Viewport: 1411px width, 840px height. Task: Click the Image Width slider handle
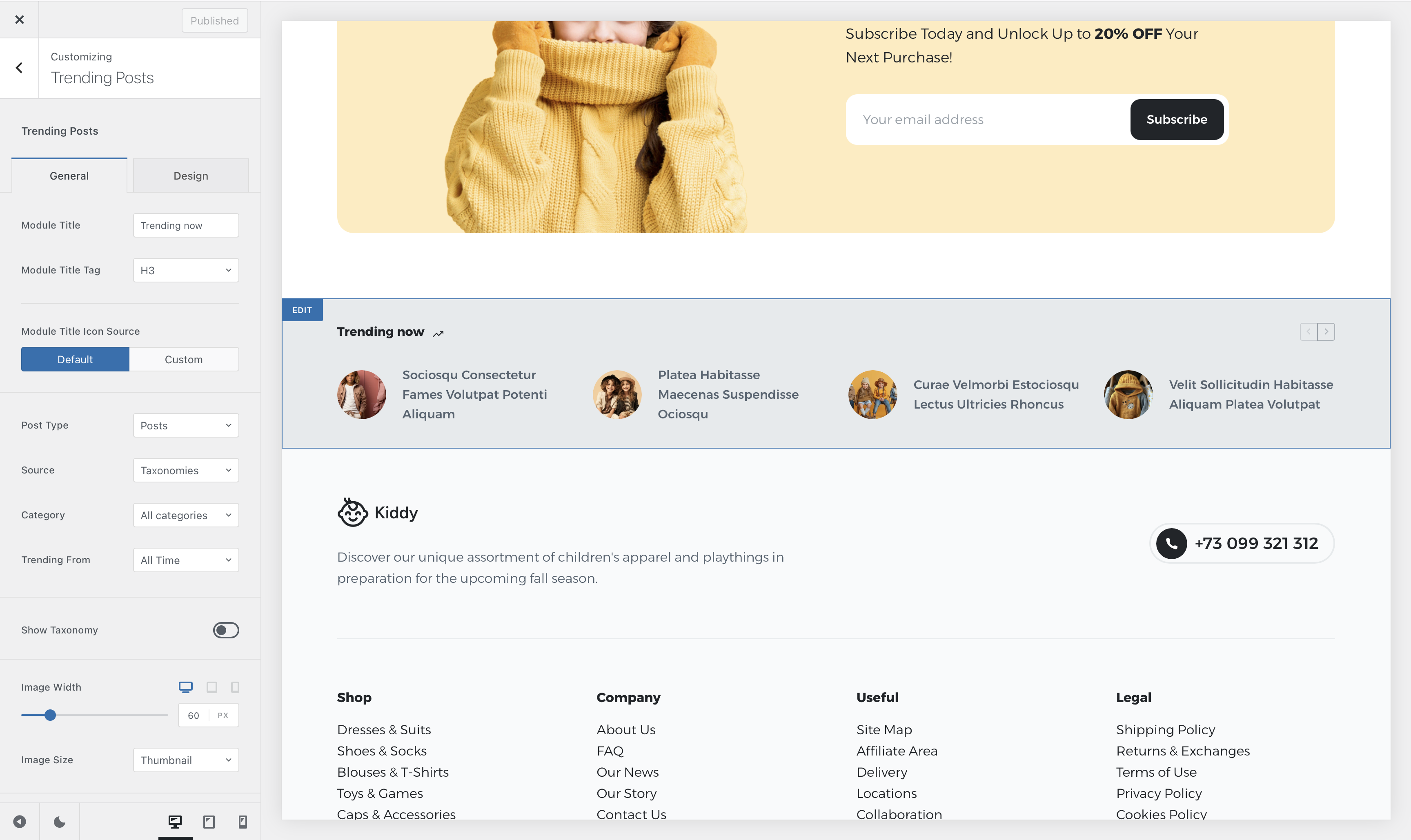point(50,715)
